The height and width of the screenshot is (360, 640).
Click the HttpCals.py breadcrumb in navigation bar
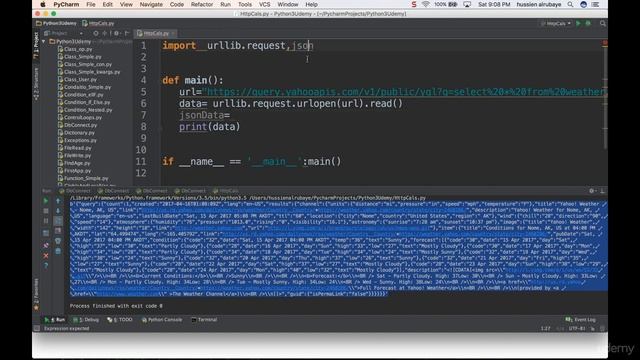pos(98,23)
